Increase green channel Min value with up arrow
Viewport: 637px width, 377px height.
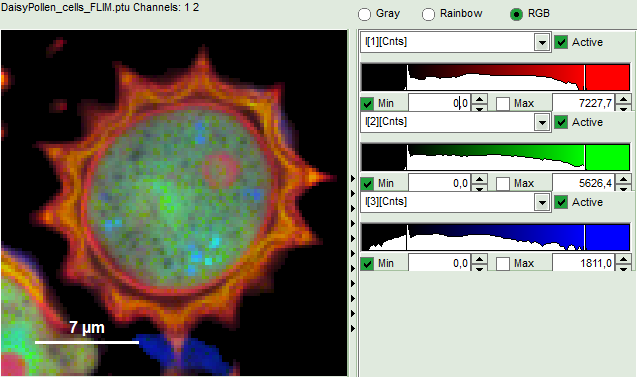click(x=479, y=179)
